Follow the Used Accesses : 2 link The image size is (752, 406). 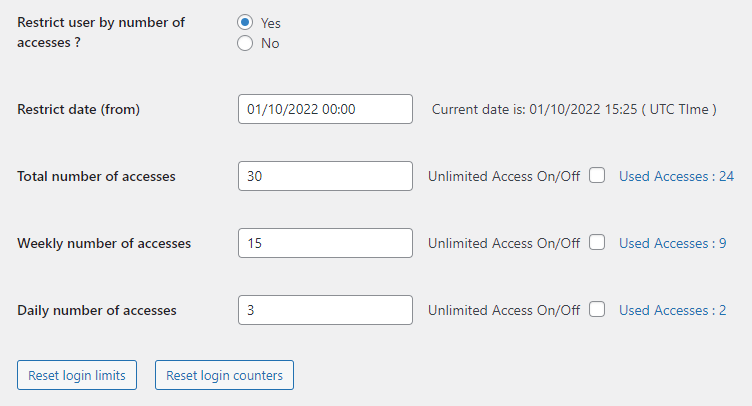click(672, 310)
